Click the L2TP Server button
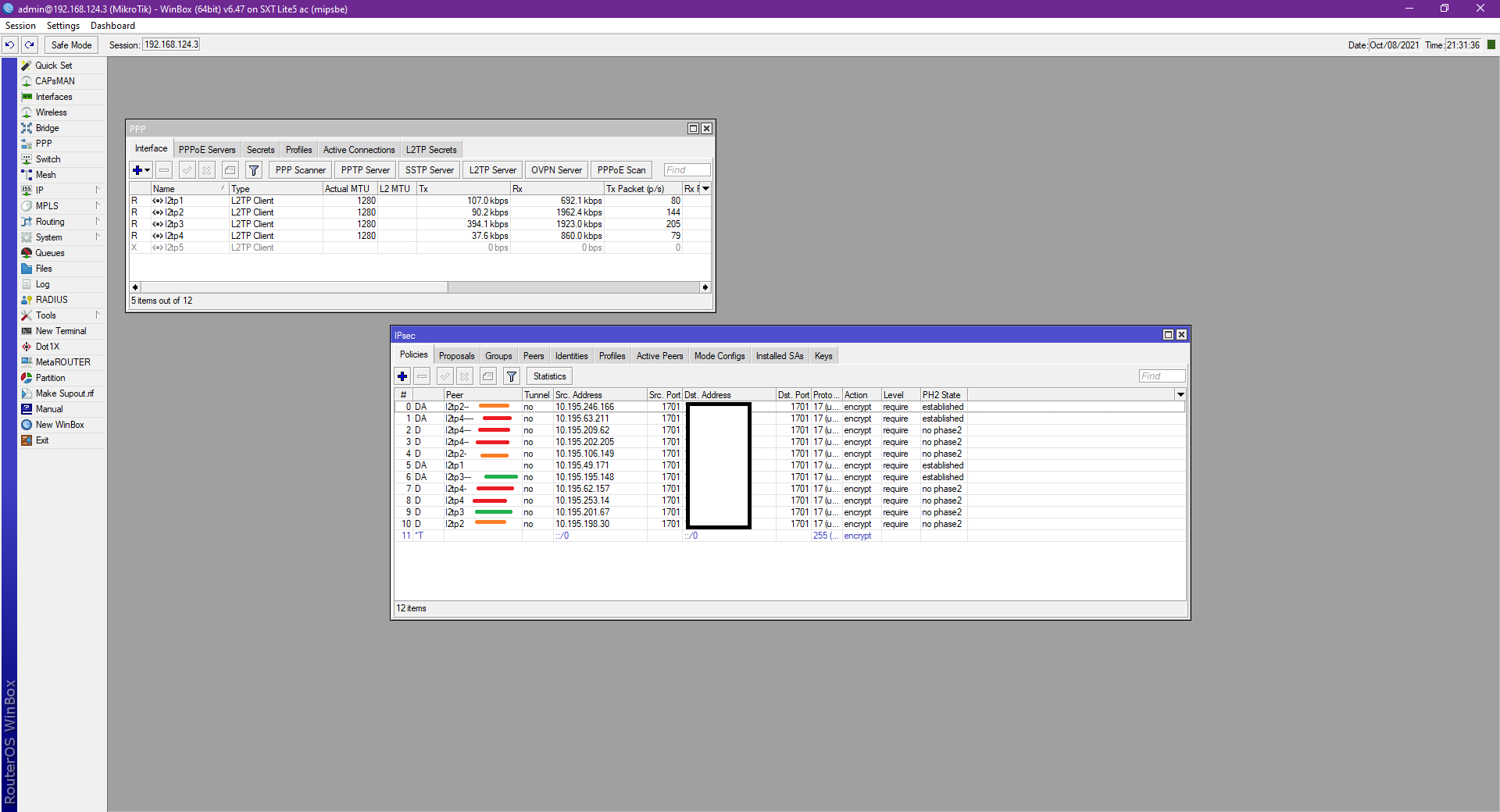The image size is (1500, 812). tap(492, 170)
